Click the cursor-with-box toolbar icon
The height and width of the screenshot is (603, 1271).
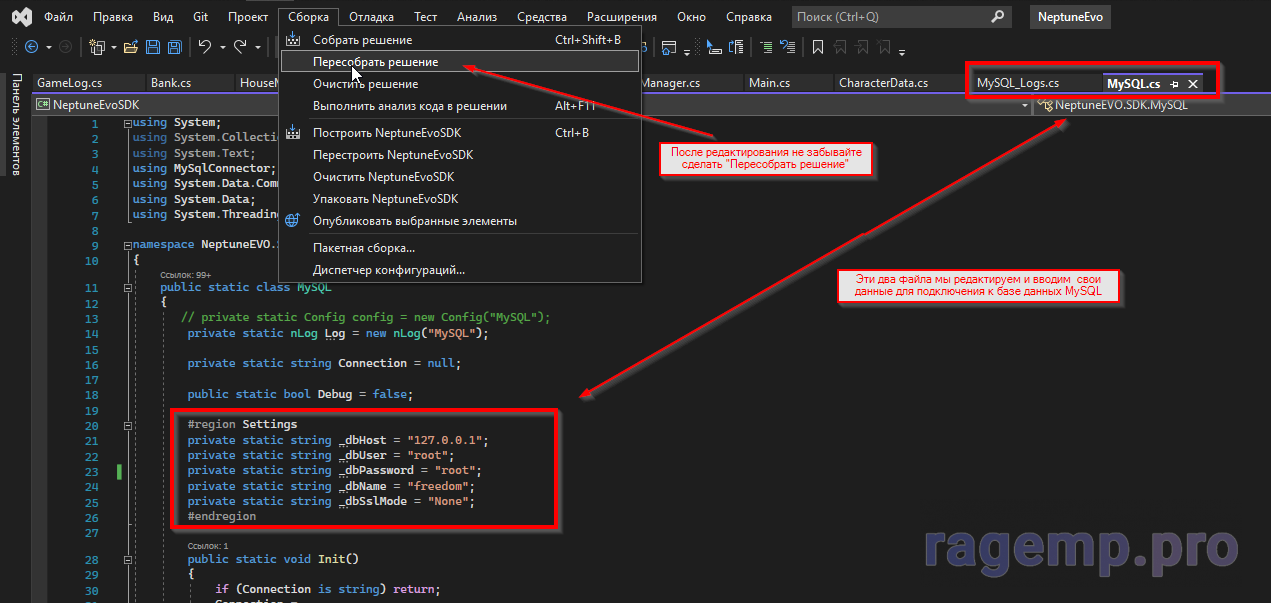tap(714, 47)
